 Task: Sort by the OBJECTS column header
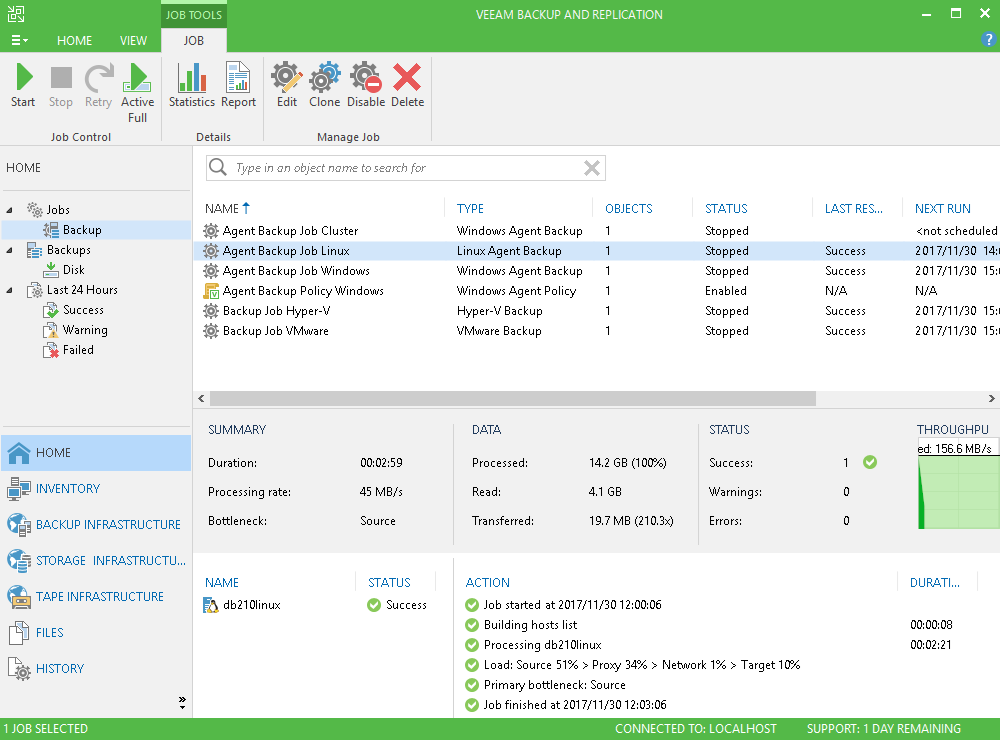(628, 209)
